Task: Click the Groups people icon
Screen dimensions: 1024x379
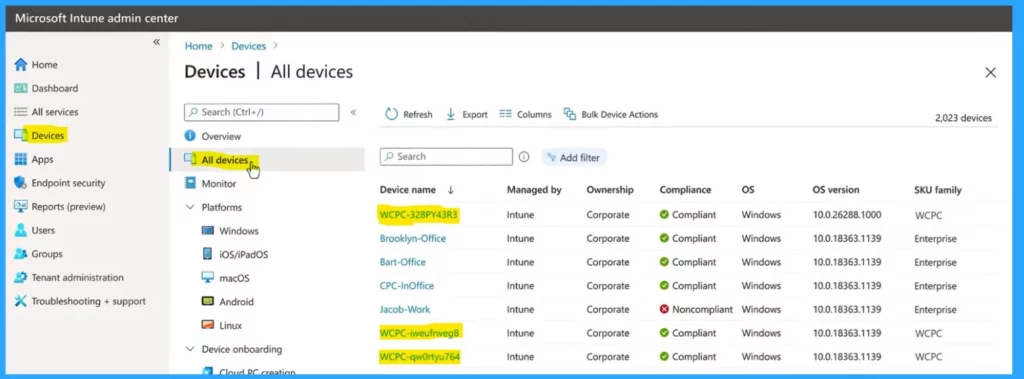Action: 20,254
